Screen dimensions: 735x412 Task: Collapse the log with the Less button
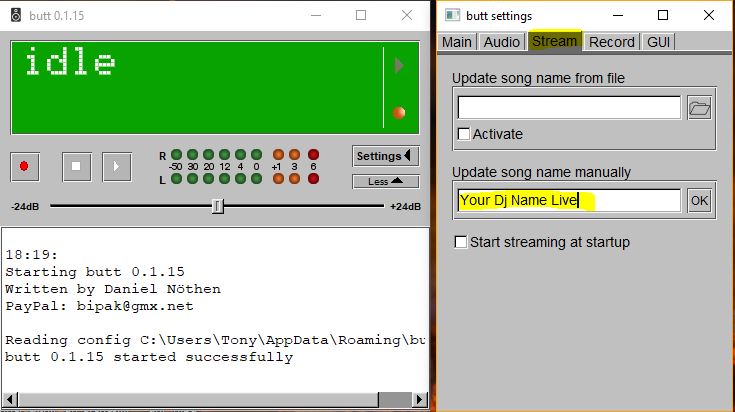click(385, 181)
